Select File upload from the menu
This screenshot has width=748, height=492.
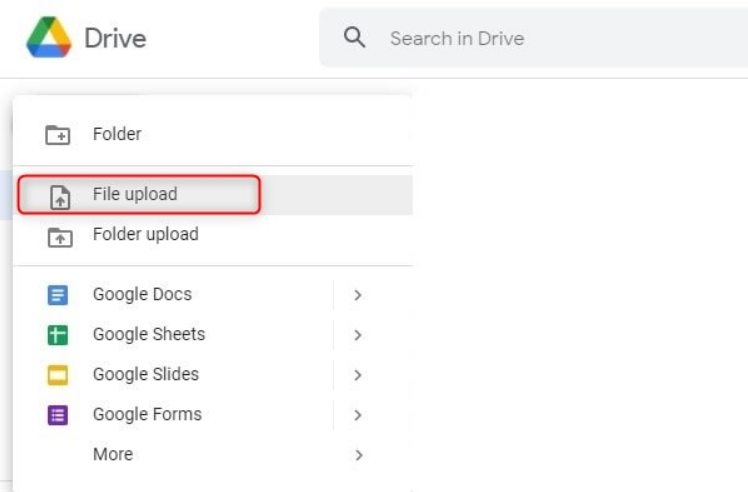[x=135, y=194]
